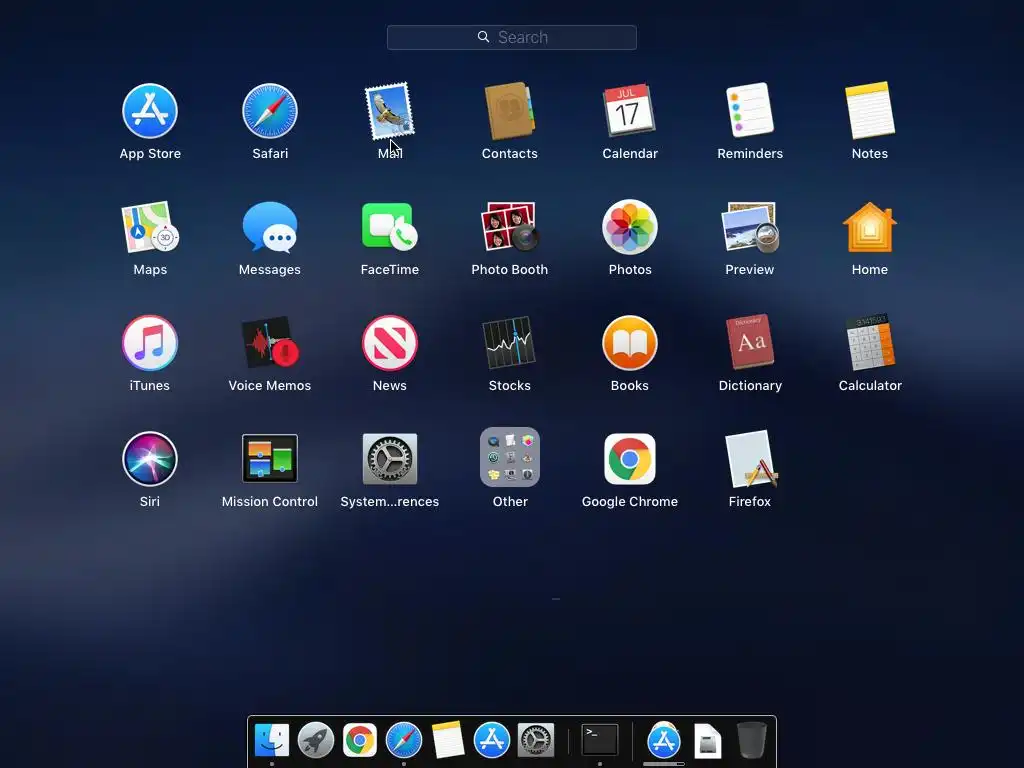Open the App Store icon beside Notes in Dock
Screen dimensions: 1024x768
[x=492, y=740]
